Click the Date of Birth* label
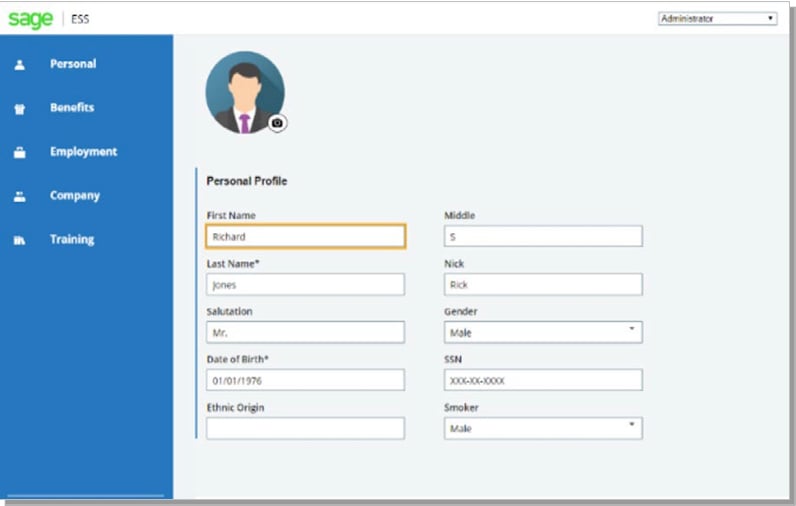Viewport: 796px width, 506px height. pos(238,359)
